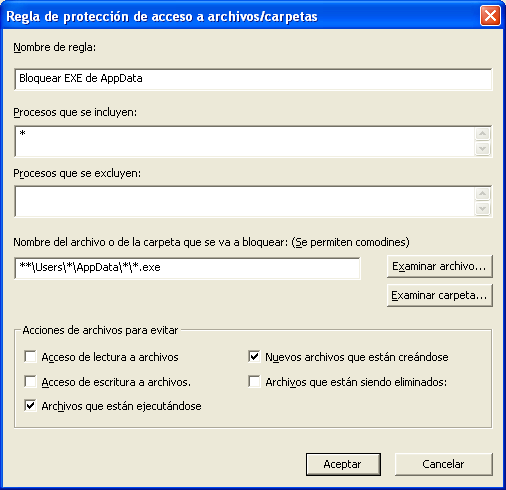Uncheck Nuevos archivos que están creándose
Viewport: 506px width, 490px height.
(x=254, y=357)
